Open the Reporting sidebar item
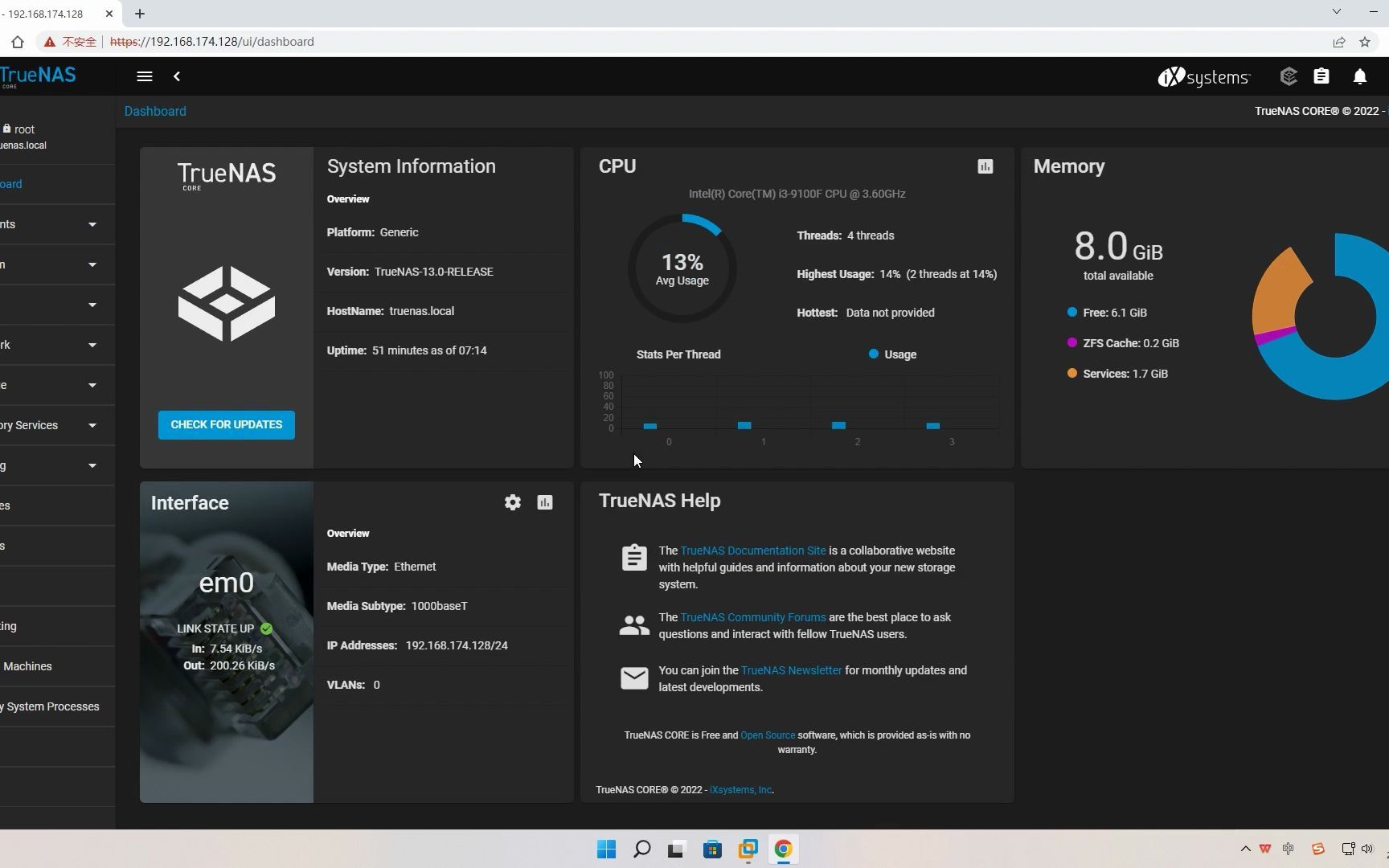Screen dimensions: 1389x868 tap(56, 626)
